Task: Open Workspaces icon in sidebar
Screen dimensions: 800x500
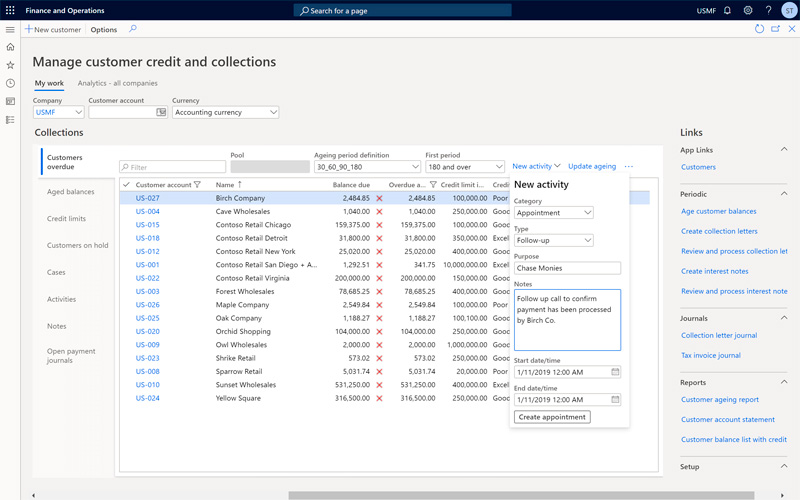Action: pyautogui.click(x=10, y=102)
